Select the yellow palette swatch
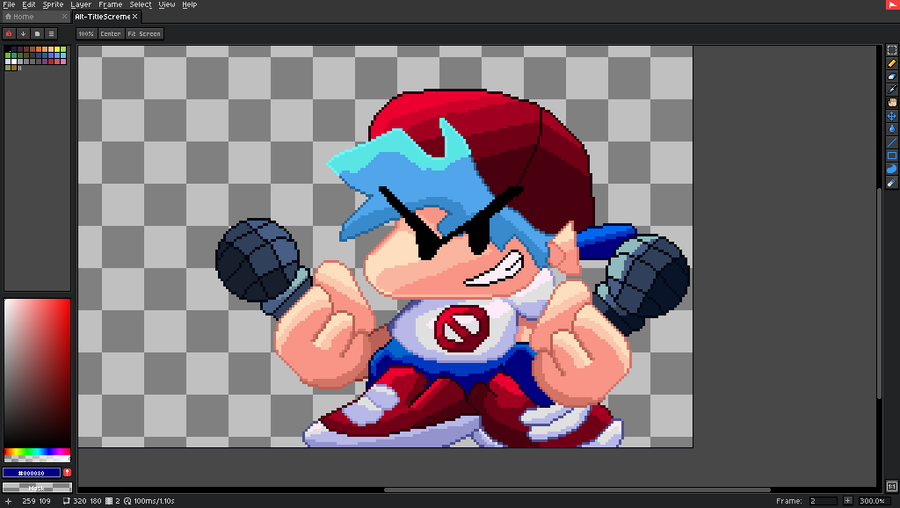 [57, 49]
